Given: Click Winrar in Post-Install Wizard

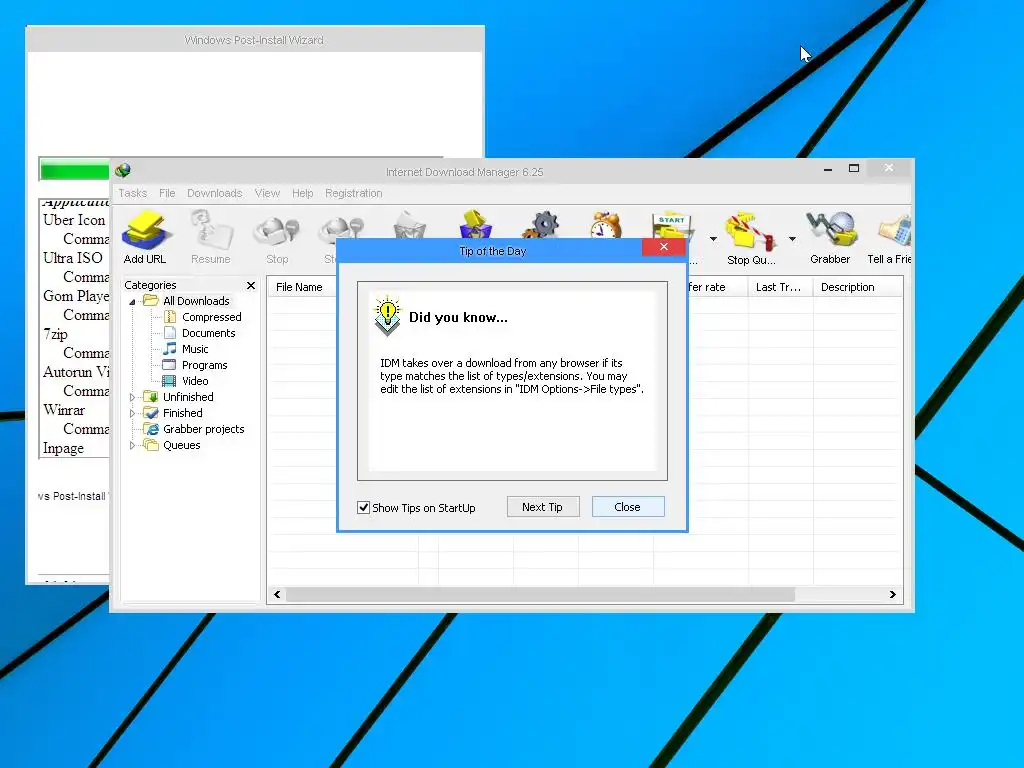Looking at the screenshot, I should click(64, 410).
